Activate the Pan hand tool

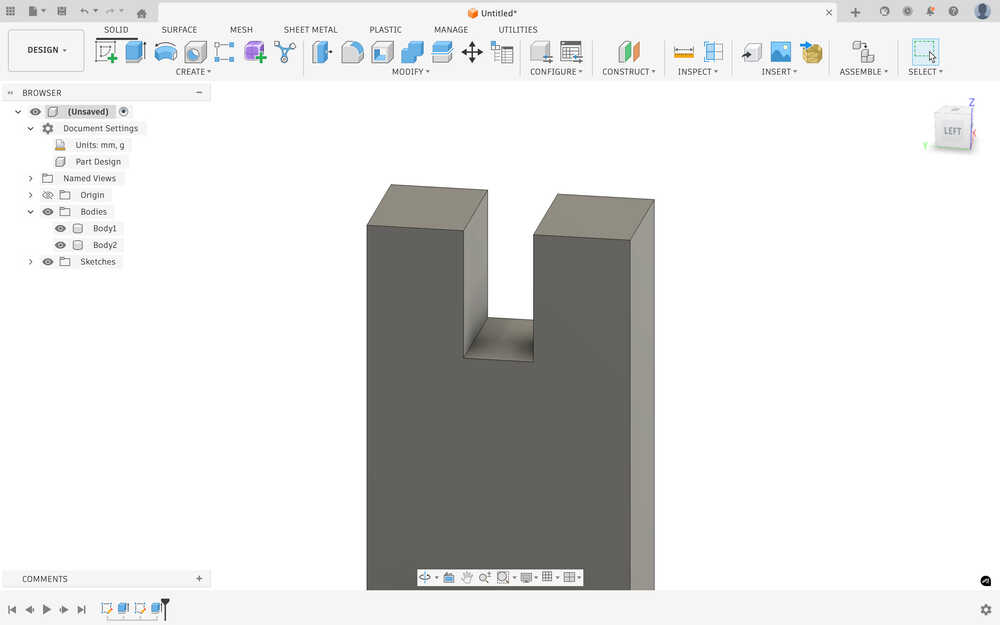(x=467, y=577)
